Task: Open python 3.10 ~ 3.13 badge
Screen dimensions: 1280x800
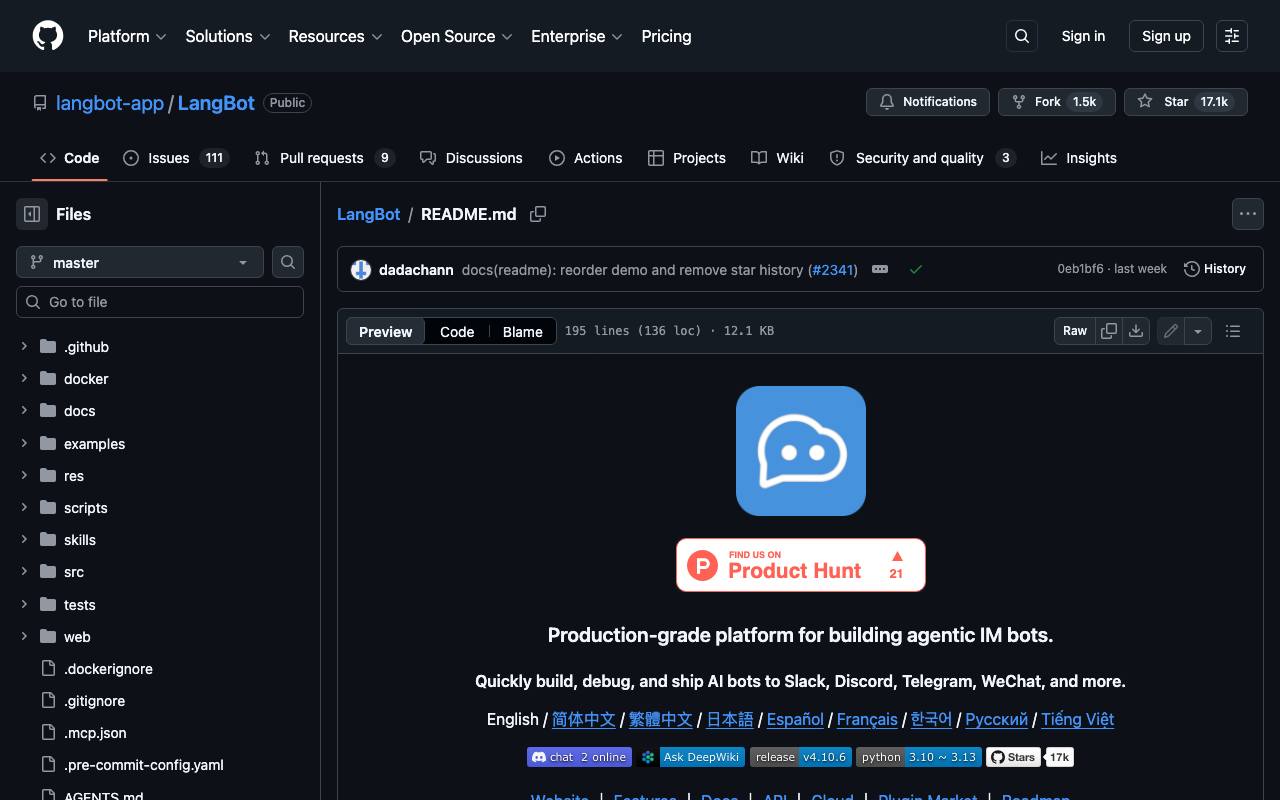Action: point(919,757)
